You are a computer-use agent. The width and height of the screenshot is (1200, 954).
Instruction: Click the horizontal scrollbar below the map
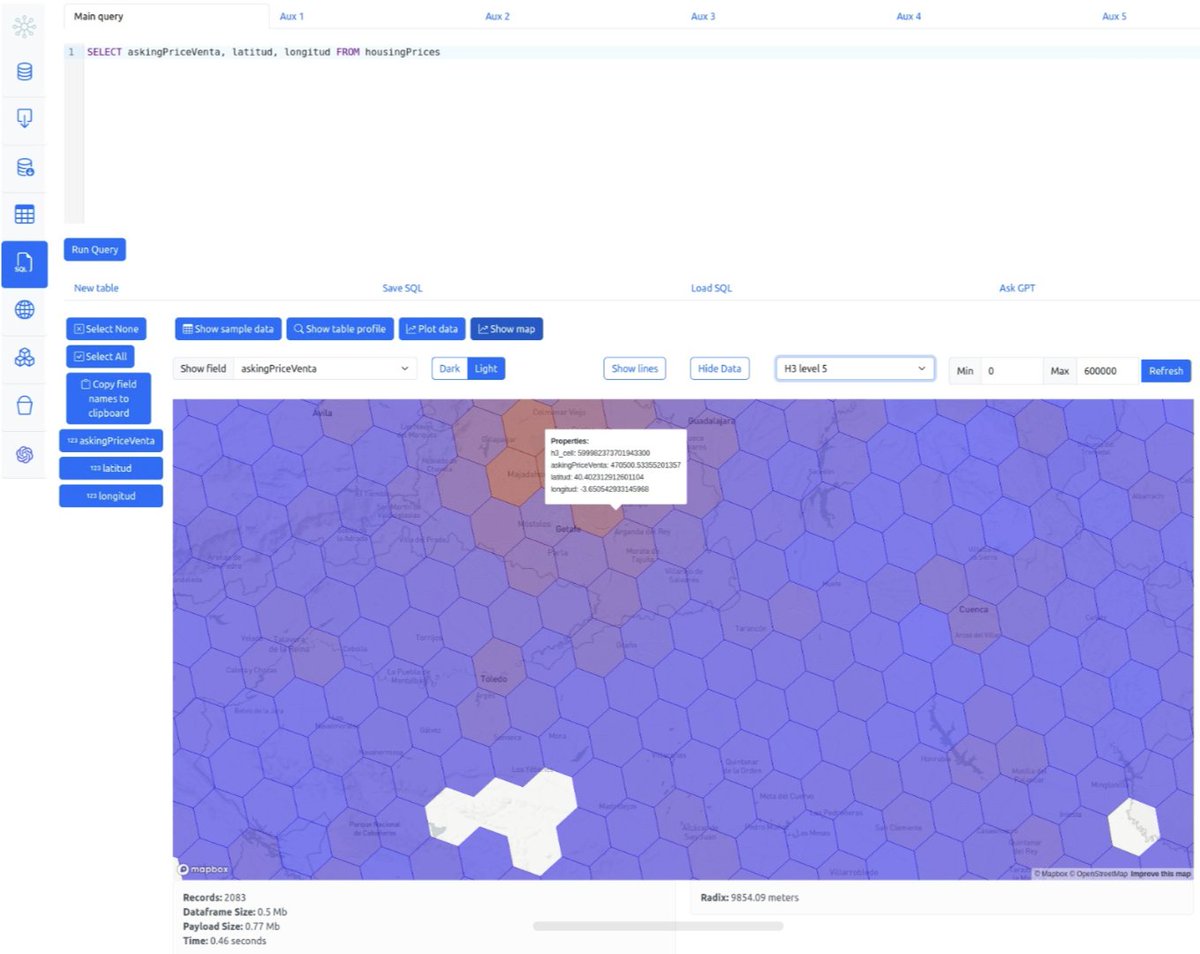point(658,926)
